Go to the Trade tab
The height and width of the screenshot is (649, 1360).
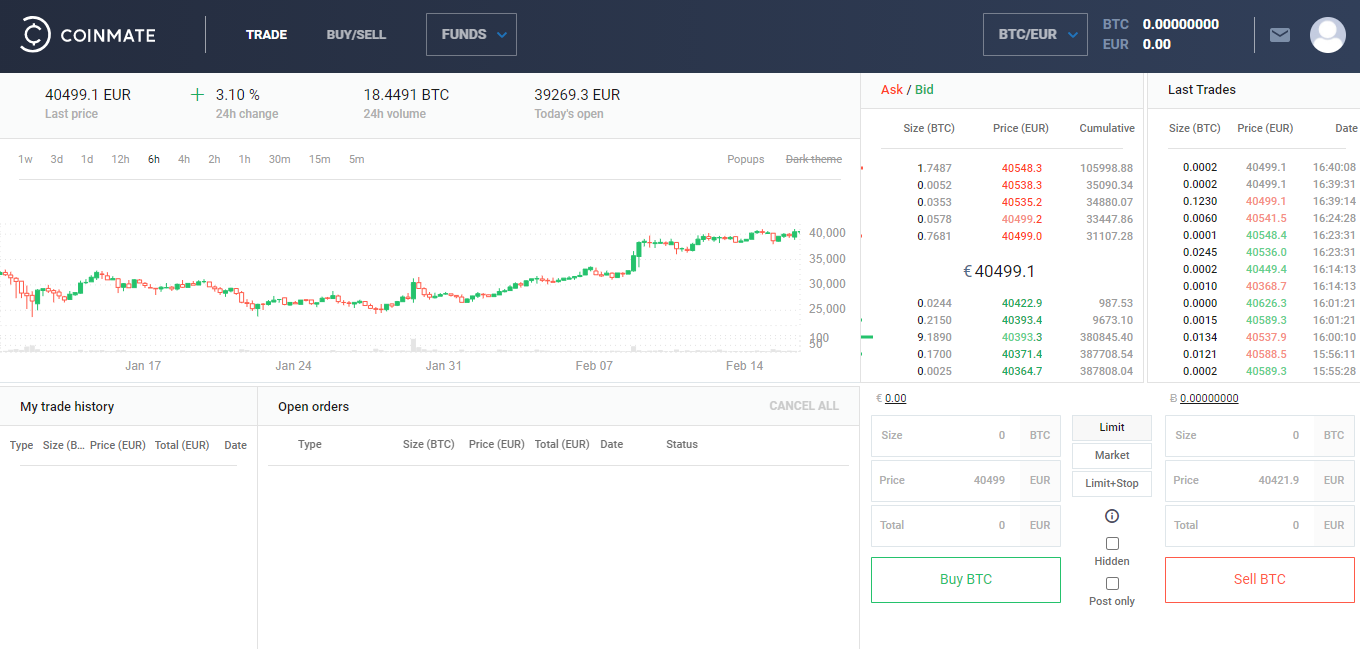[x=266, y=35]
